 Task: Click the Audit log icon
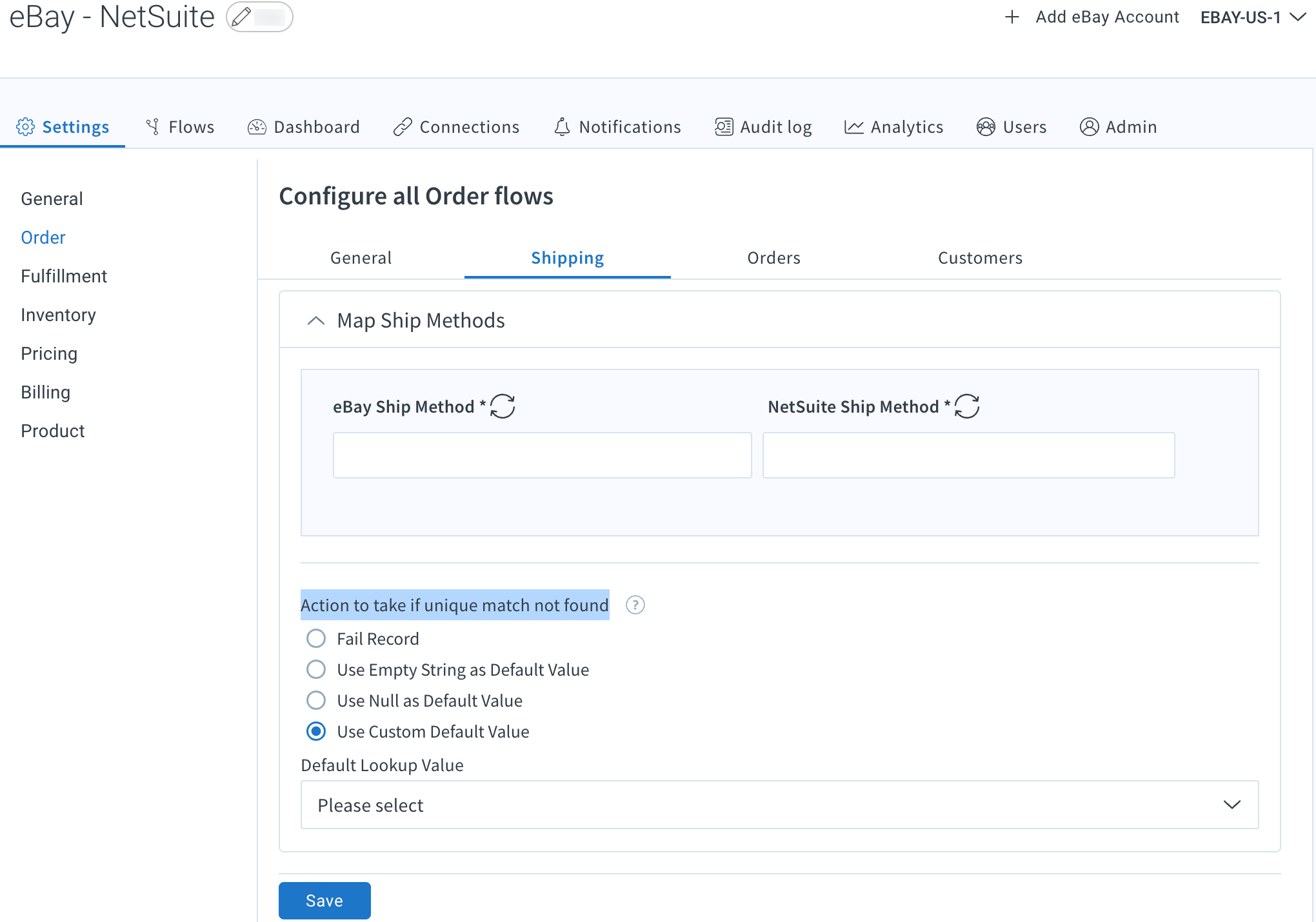pos(724,127)
